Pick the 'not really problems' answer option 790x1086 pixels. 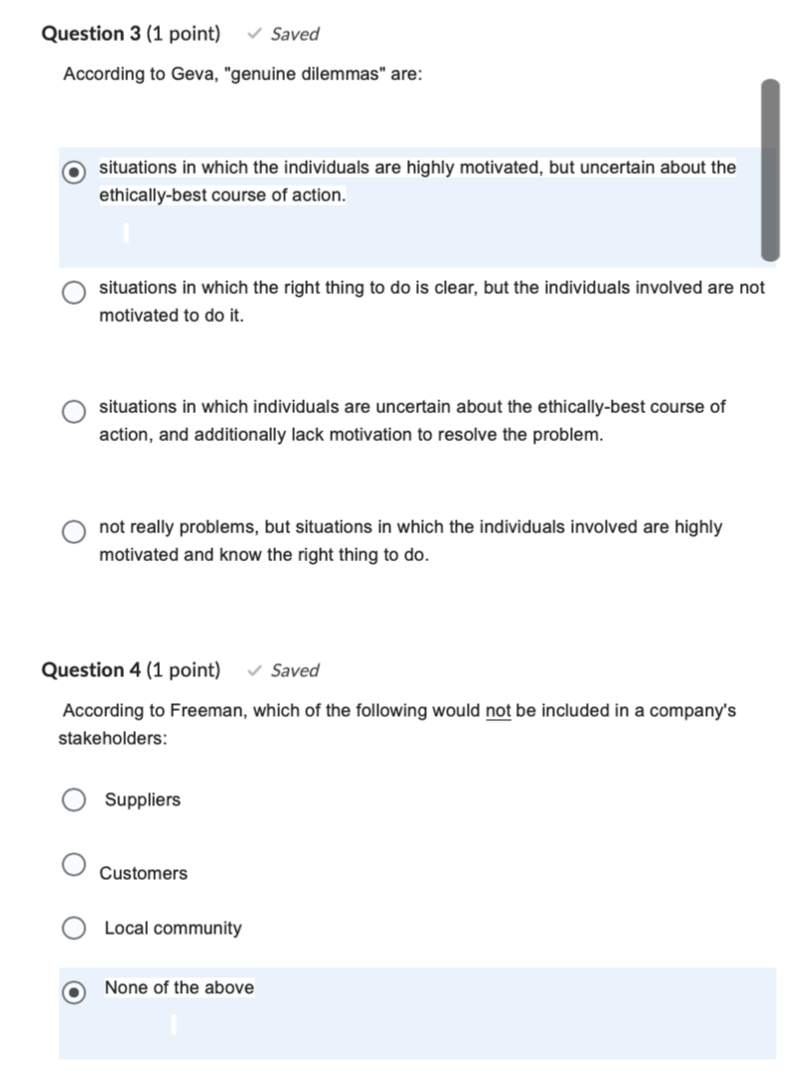[73, 530]
